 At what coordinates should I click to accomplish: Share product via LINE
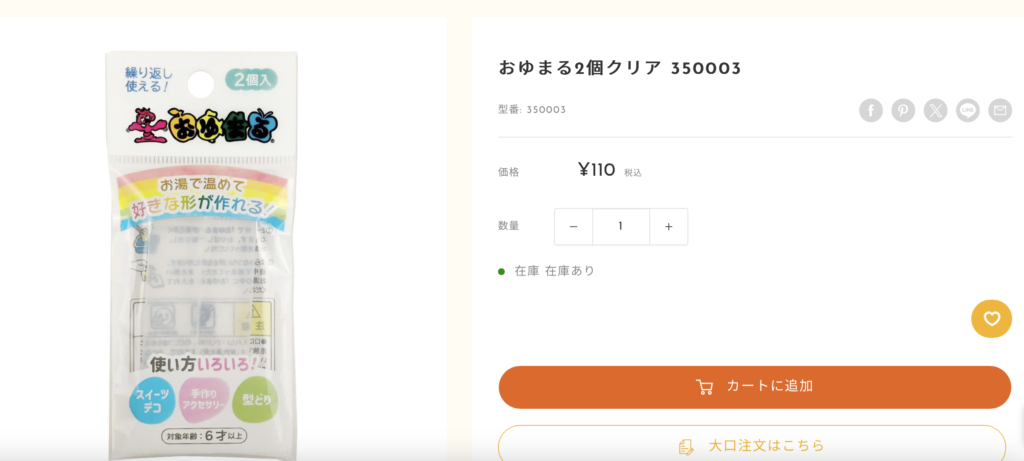[x=968, y=110]
